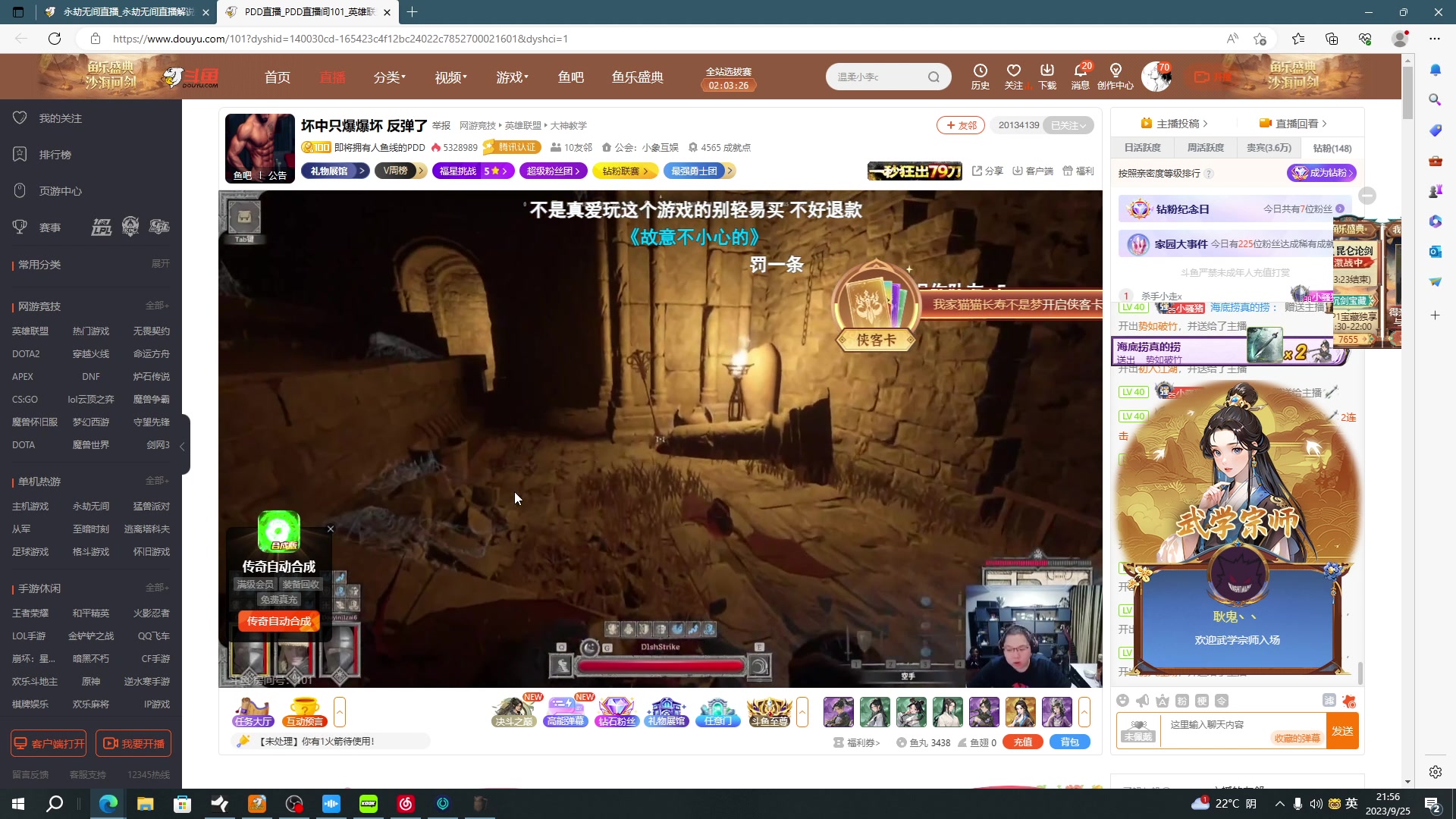1456x819 pixels.
Task: Switch to the 周活跃度 tab
Action: (x=1206, y=148)
